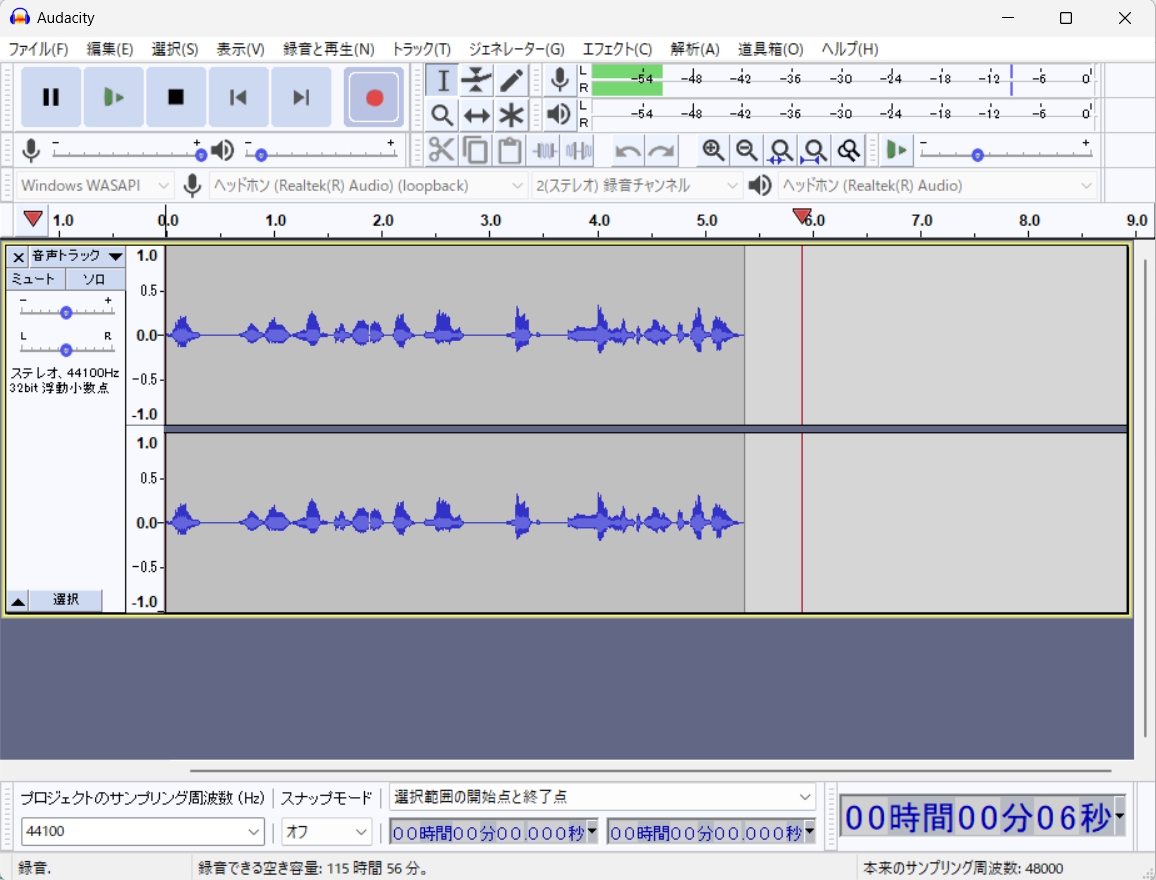Click the Zoom In magnifier icon
The image size is (1156, 880).
(x=714, y=150)
